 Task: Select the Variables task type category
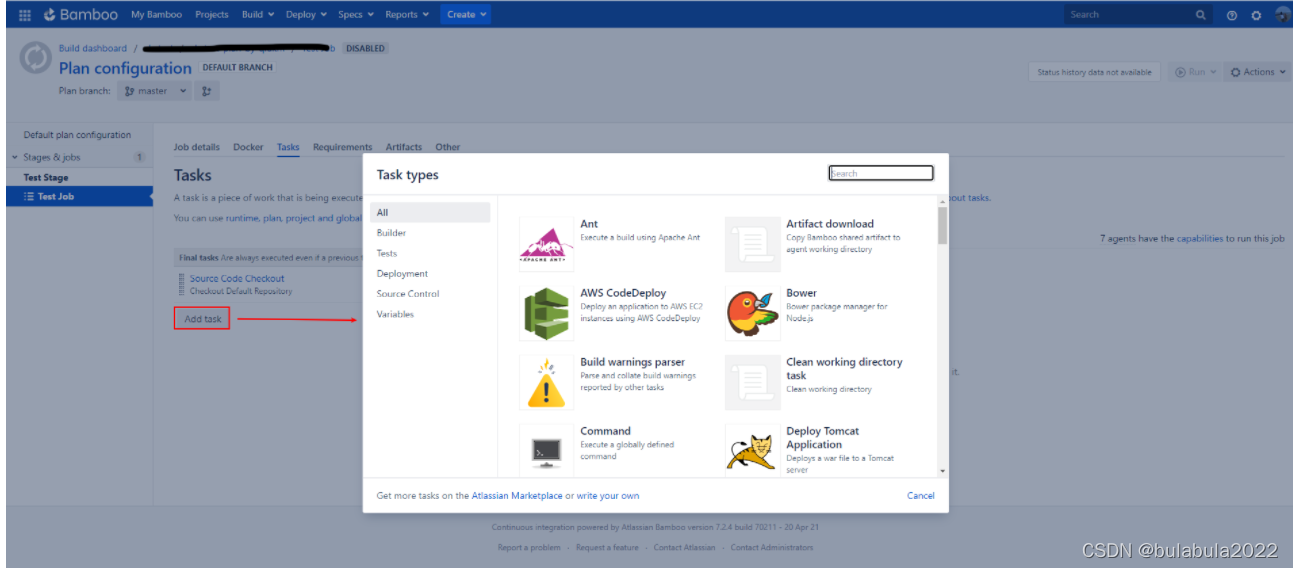point(395,314)
